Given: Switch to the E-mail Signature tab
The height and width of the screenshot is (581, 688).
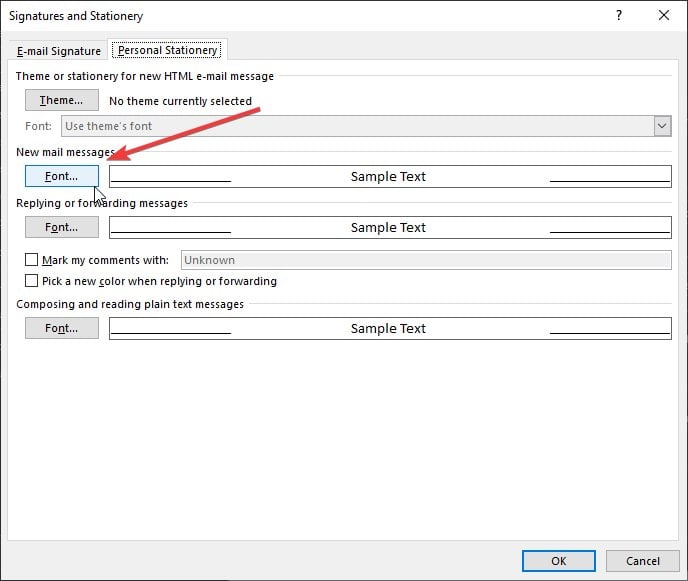Looking at the screenshot, I should coord(59,51).
